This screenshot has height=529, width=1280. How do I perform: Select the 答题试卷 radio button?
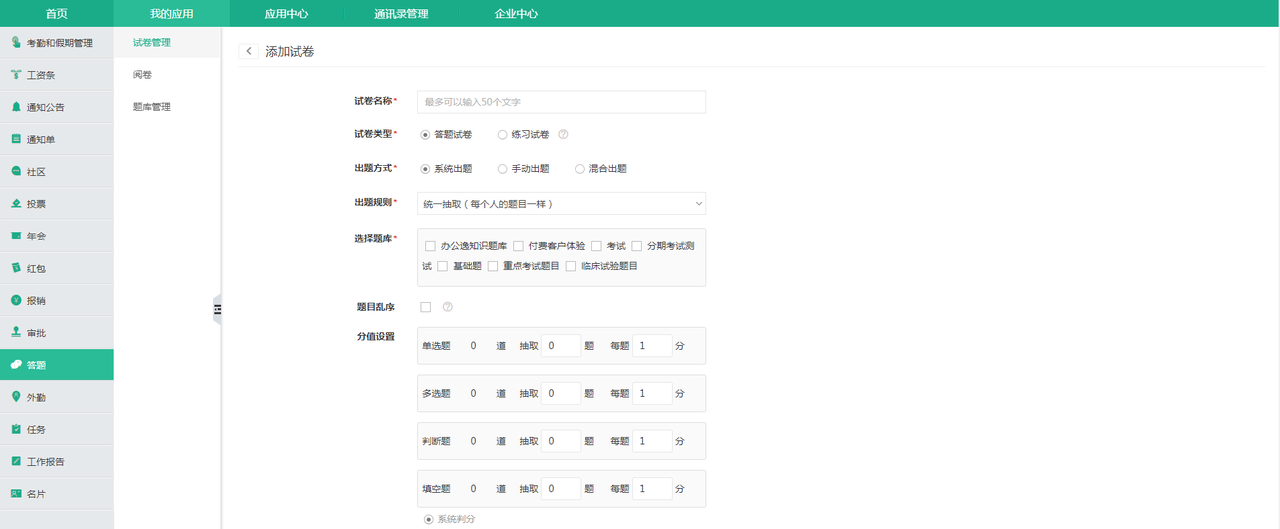click(426, 134)
